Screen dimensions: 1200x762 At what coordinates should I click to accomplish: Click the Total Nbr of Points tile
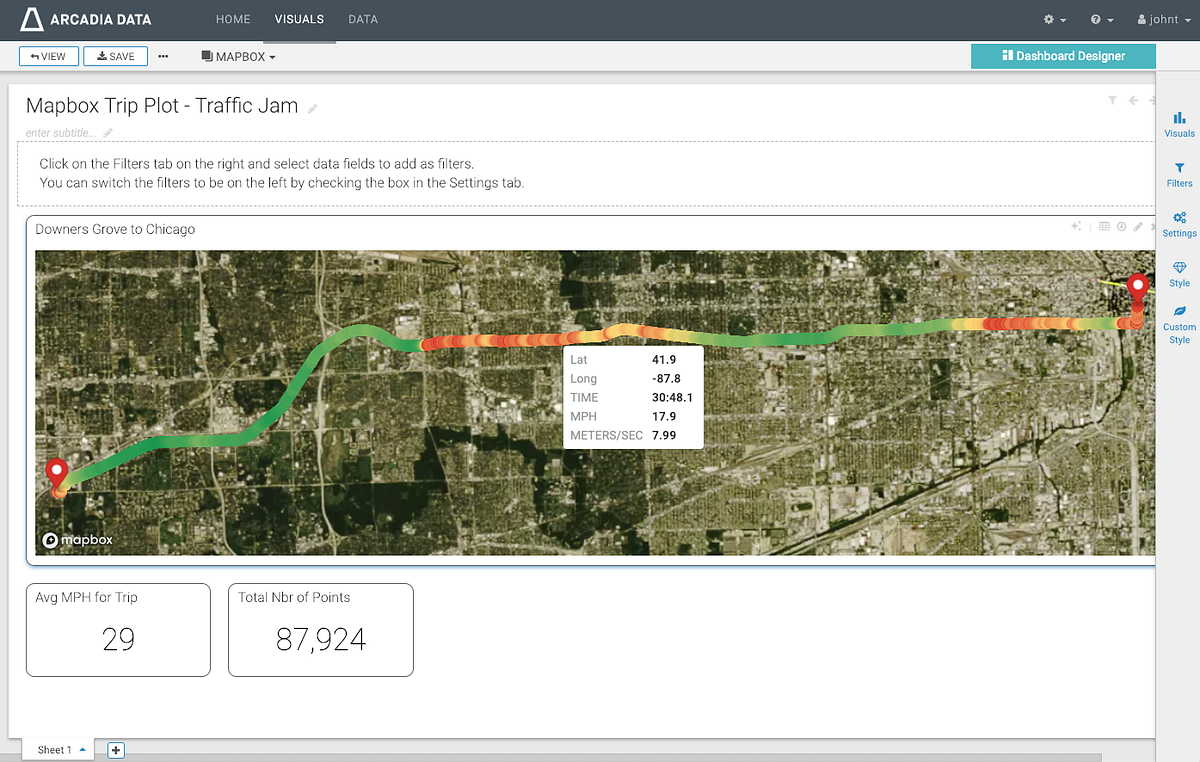click(x=321, y=630)
